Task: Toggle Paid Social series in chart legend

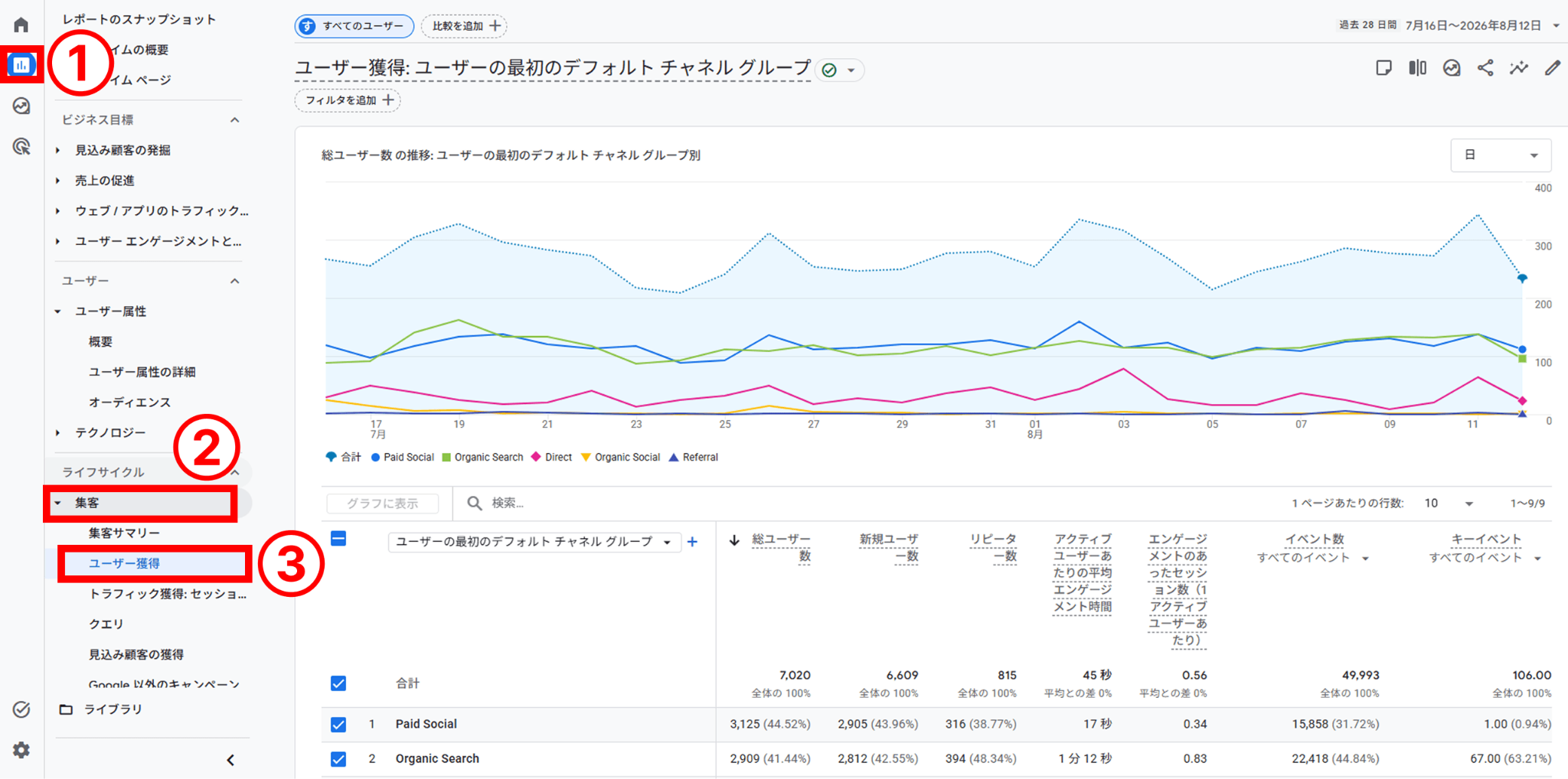Action: coord(403,458)
